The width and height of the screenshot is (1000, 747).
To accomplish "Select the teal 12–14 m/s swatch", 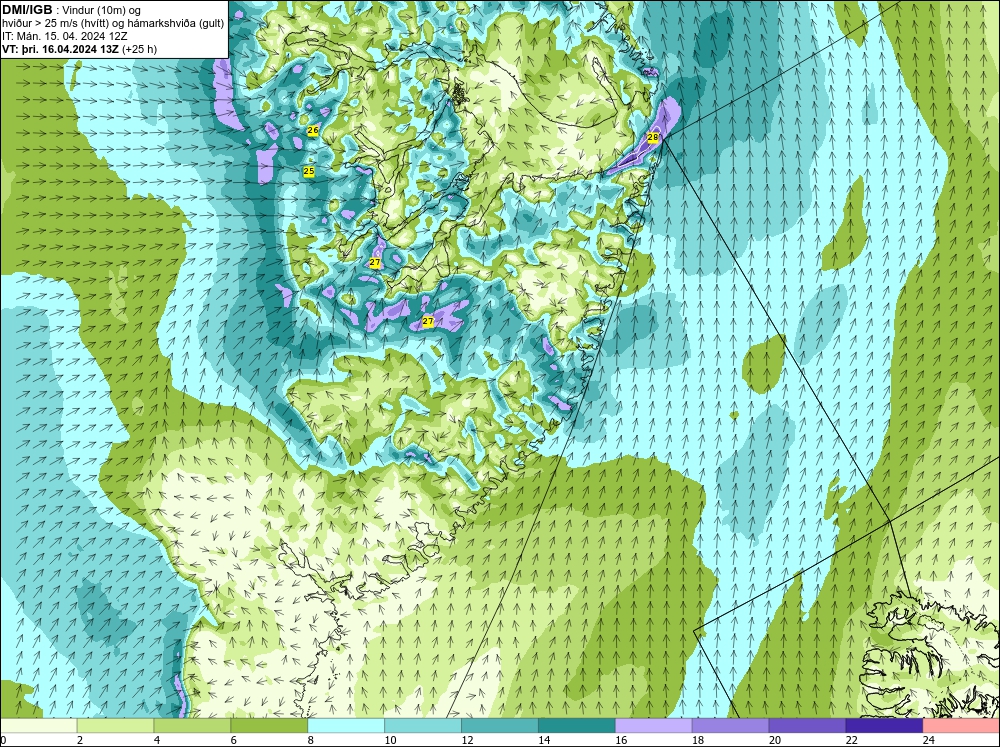I will pos(499,725).
